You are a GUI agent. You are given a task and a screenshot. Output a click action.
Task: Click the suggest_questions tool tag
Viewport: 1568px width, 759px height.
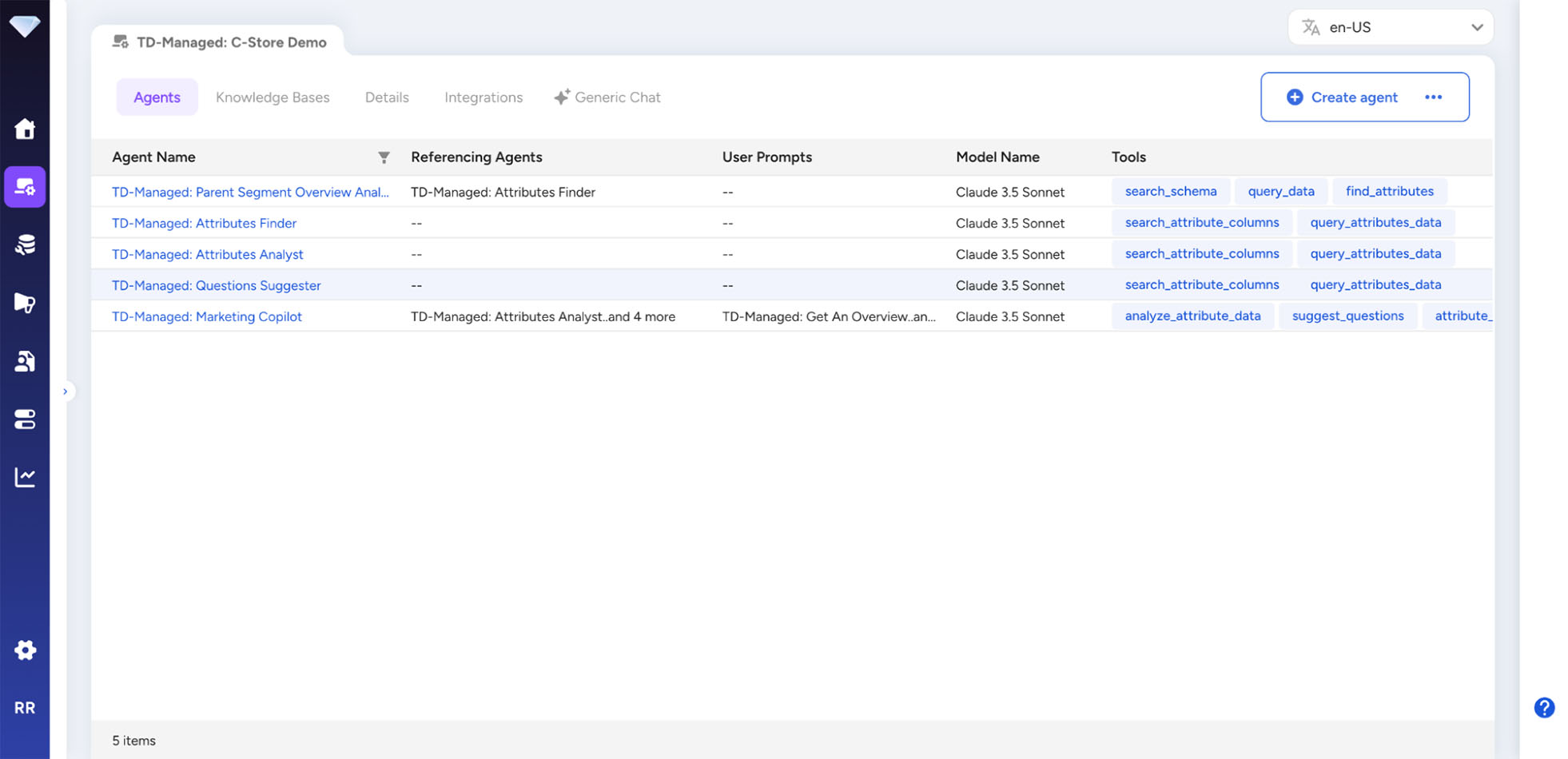[x=1347, y=316]
